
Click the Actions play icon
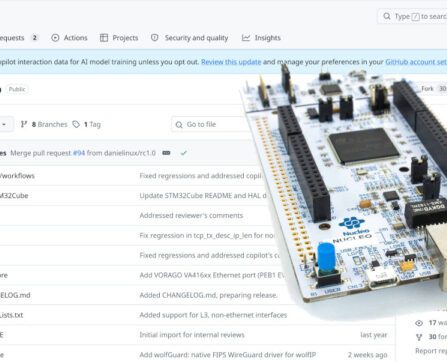(55, 38)
